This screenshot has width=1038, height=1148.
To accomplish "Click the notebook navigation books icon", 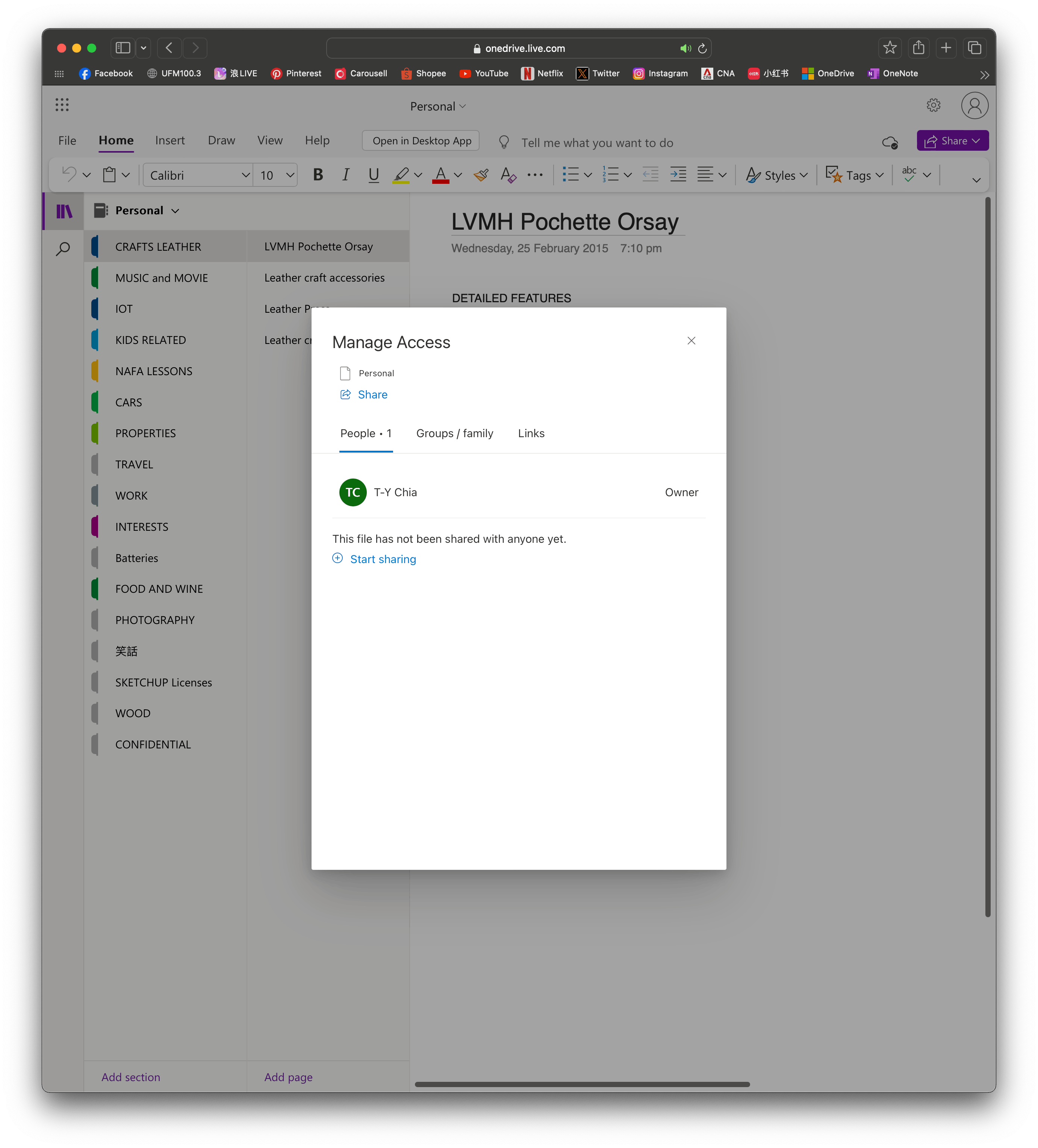I will (64, 211).
